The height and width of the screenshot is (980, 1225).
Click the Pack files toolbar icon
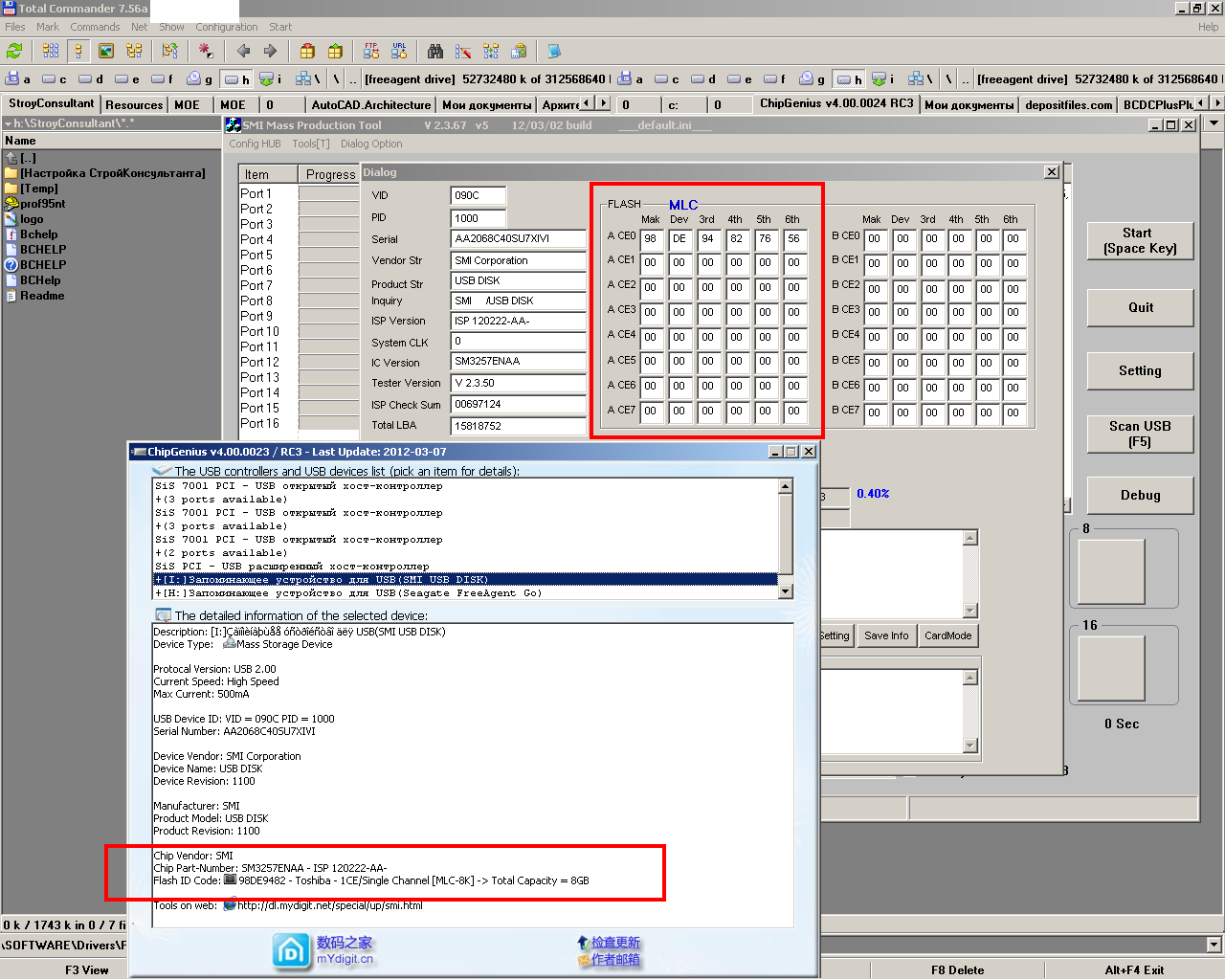[307, 51]
